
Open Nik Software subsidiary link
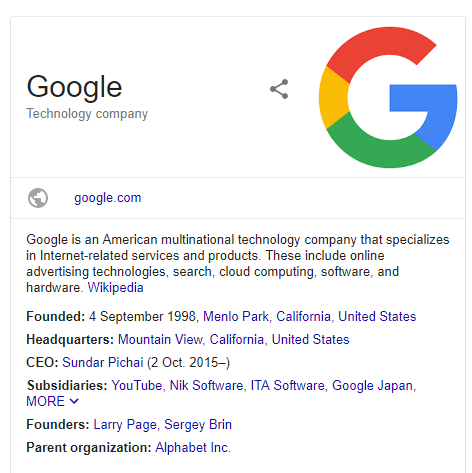click(x=206, y=385)
